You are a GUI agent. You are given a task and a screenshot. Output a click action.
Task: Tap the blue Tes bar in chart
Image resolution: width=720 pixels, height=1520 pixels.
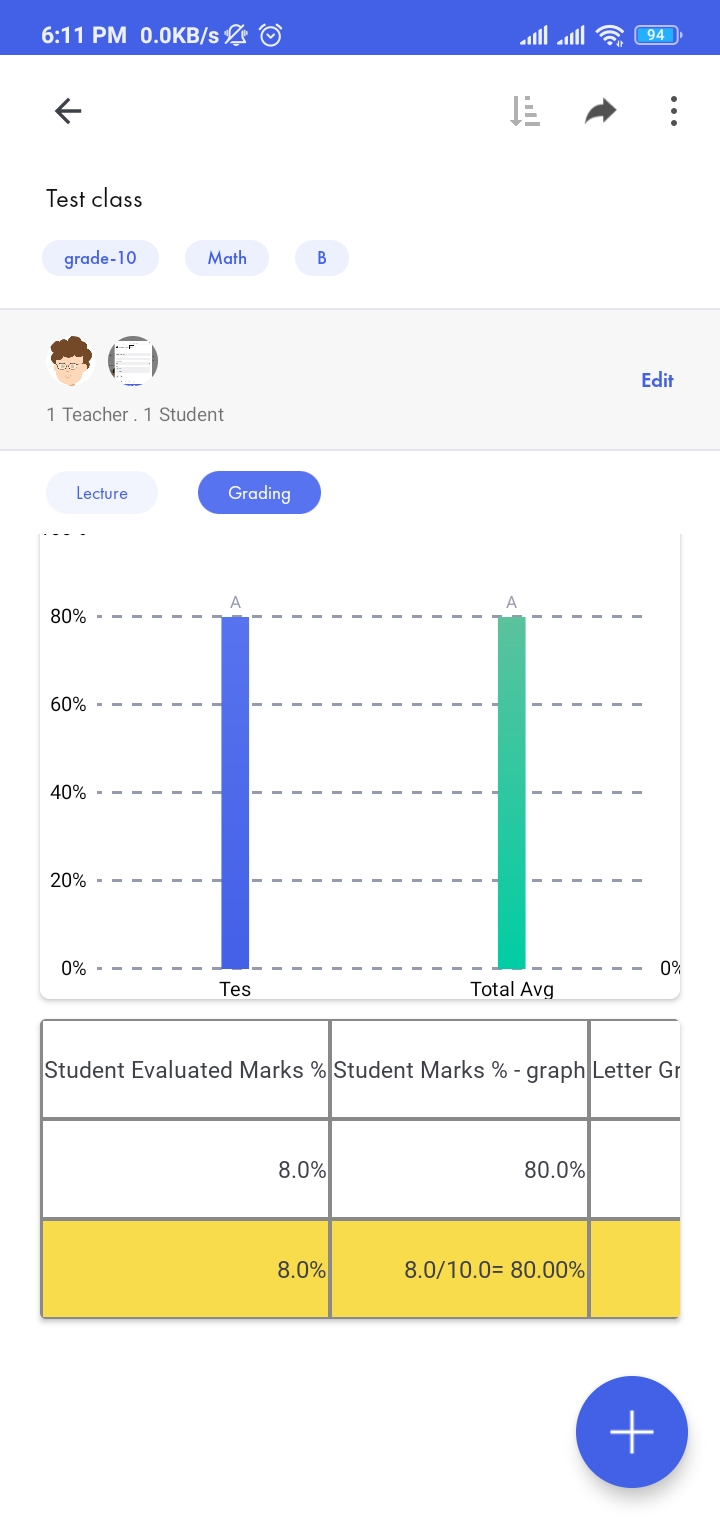(x=235, y=792)
